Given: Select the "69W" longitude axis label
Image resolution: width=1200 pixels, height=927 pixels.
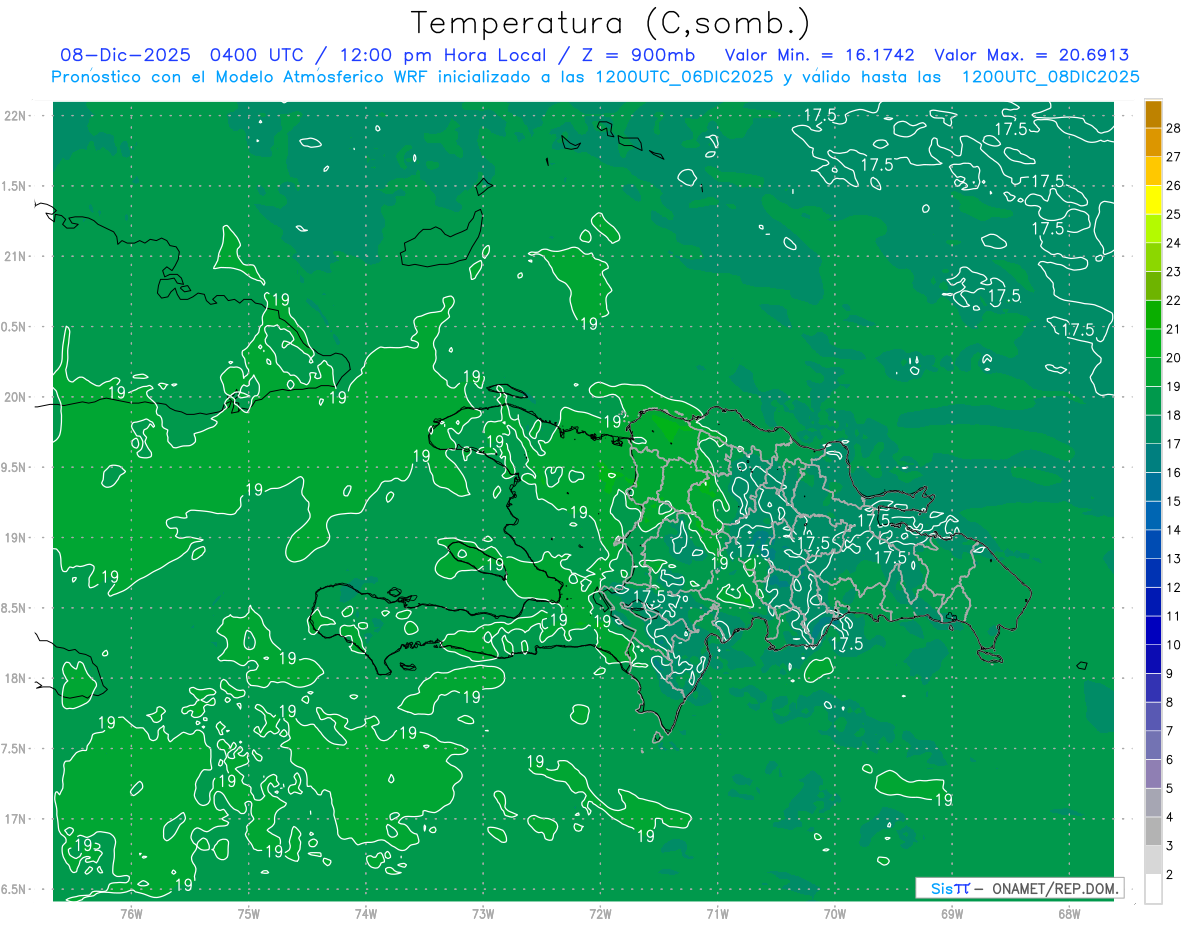Looking at the screenshot, I should (952, 914).
